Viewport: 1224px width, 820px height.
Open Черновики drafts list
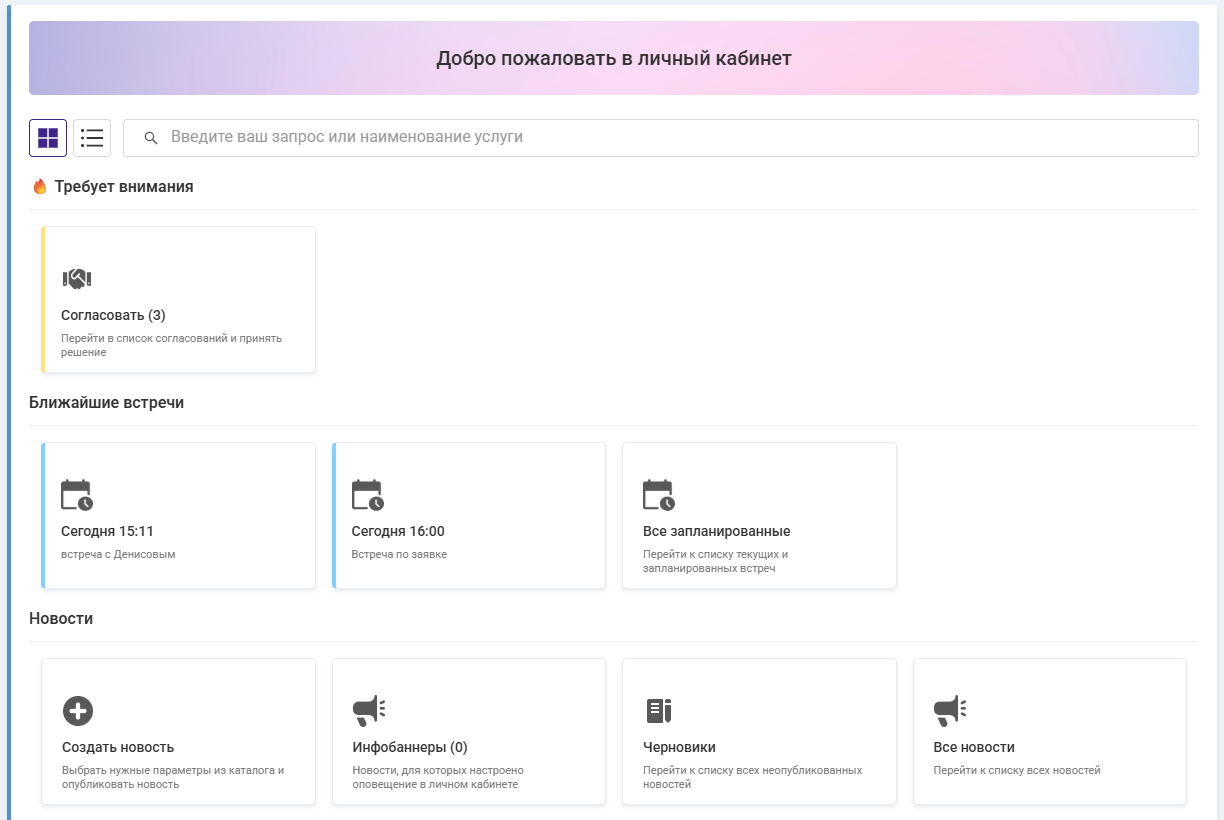(679, 748)
